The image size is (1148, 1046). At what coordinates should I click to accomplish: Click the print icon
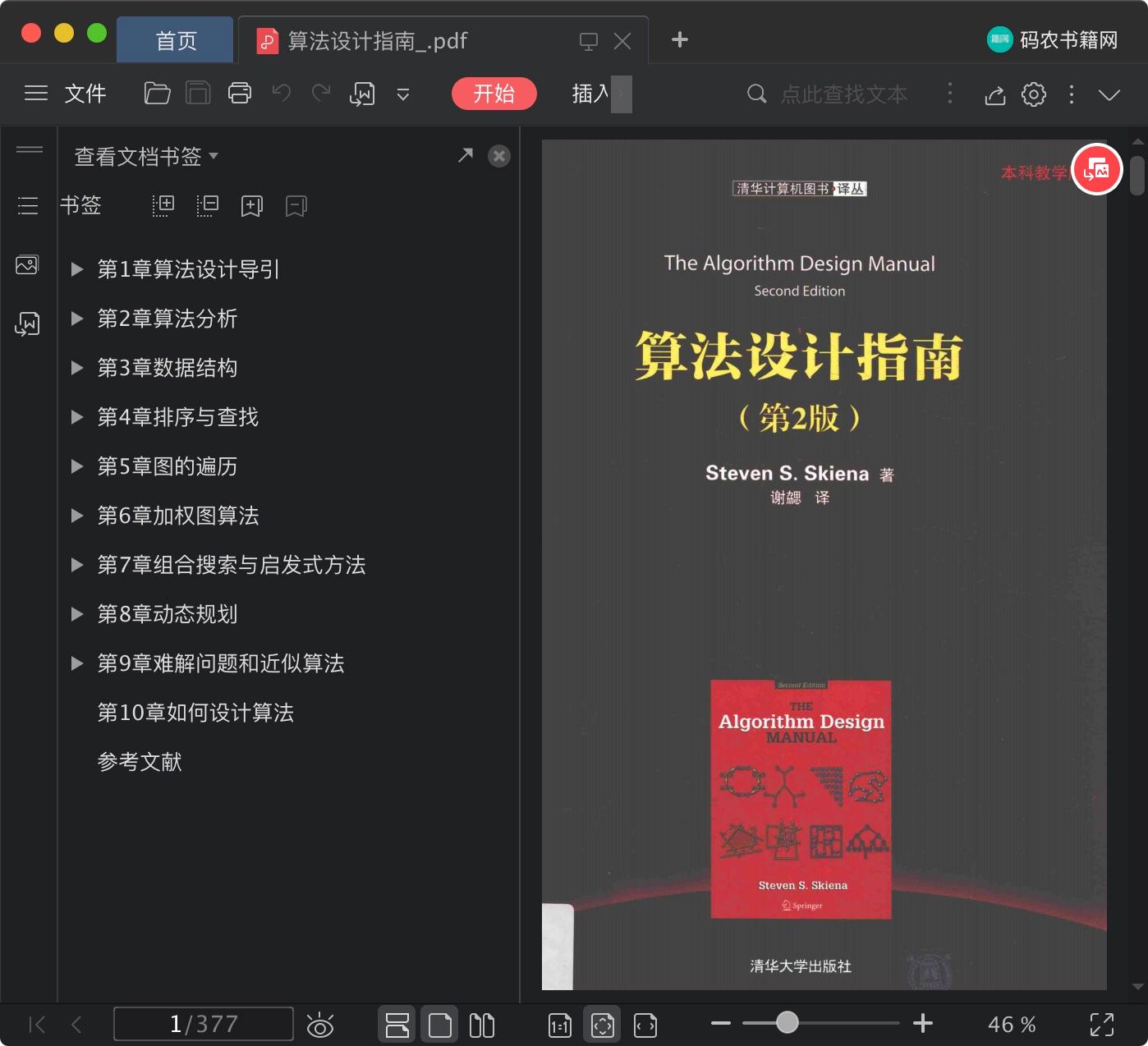[240, 94]
